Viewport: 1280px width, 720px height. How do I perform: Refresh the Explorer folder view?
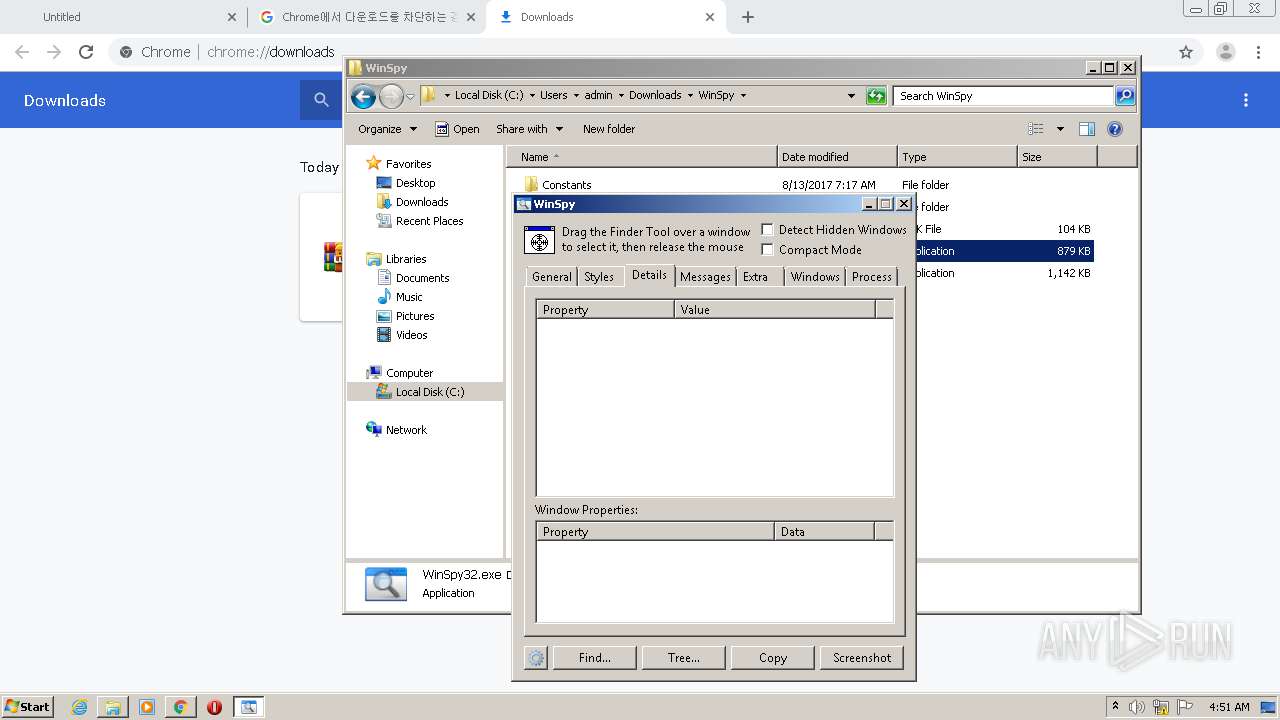tap(876, 96)
